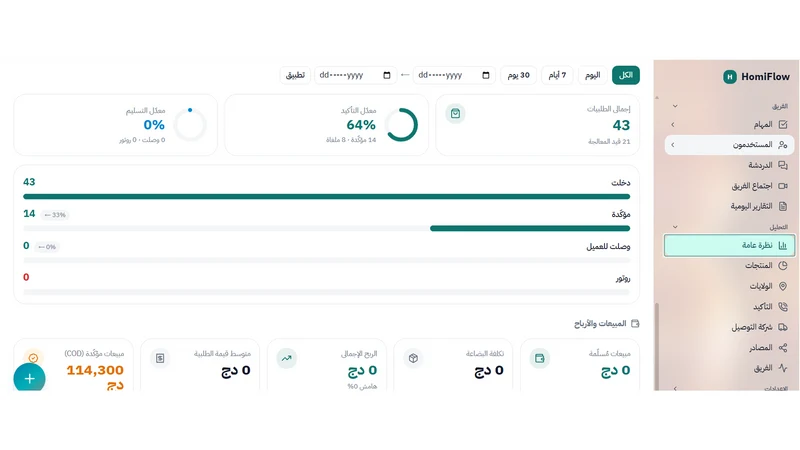Open المنتجات products menu item

pos(729,265)
